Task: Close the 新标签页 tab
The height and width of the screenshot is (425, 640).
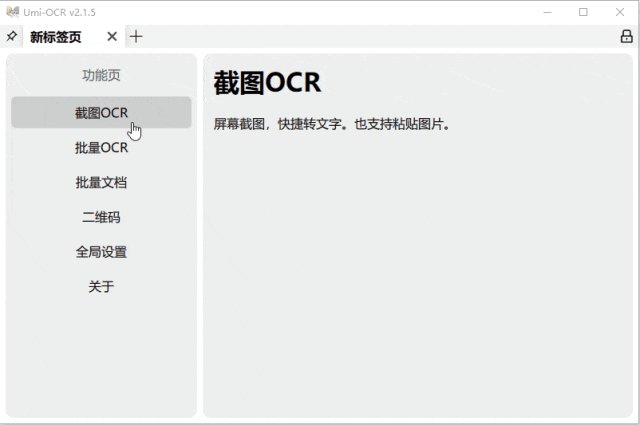Action: 112,37
